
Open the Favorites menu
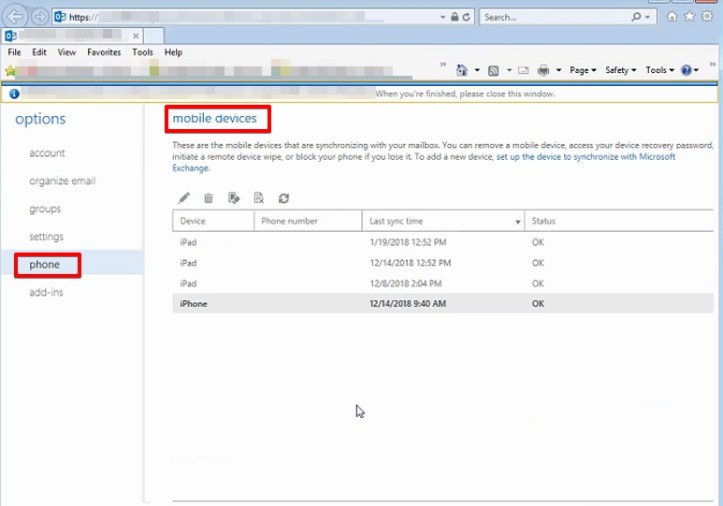pyautogui.click(x=103, y=52)
